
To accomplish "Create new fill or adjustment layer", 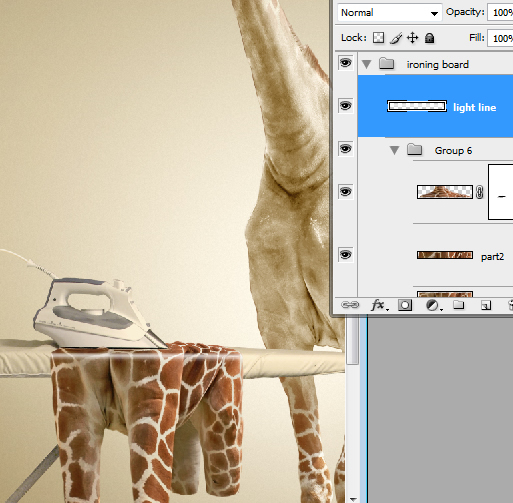I will tap(434, 305).
